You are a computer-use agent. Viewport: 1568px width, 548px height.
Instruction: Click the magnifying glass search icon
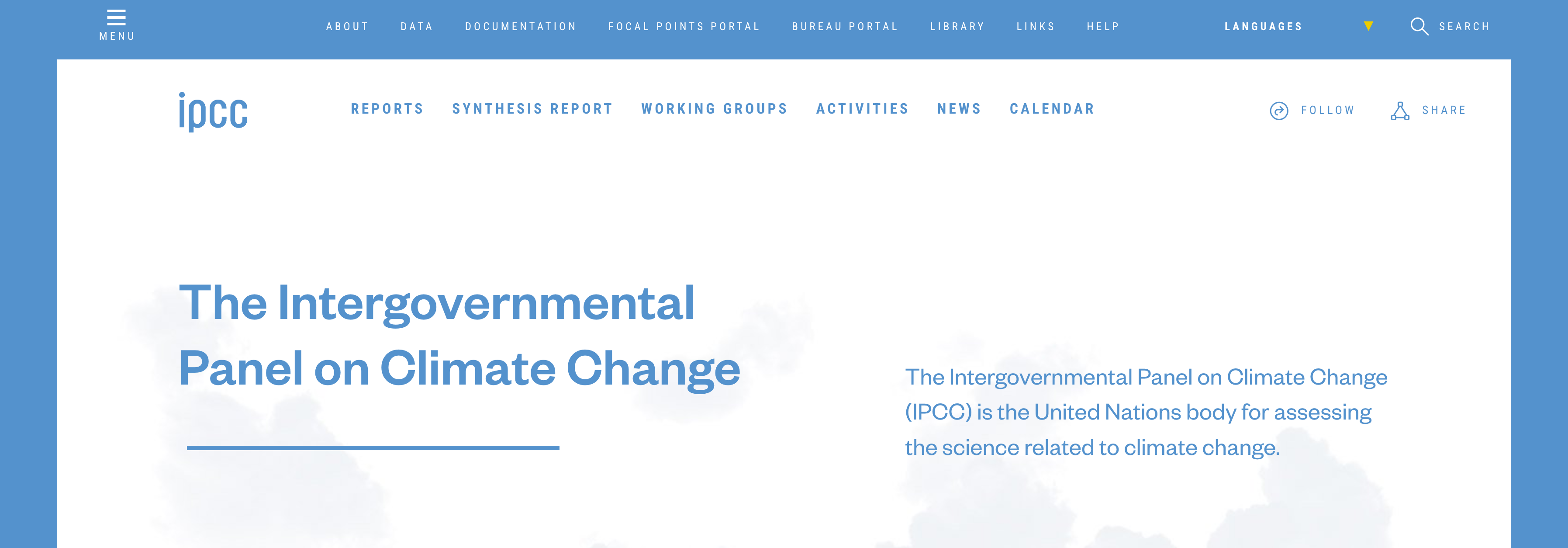1419,27
